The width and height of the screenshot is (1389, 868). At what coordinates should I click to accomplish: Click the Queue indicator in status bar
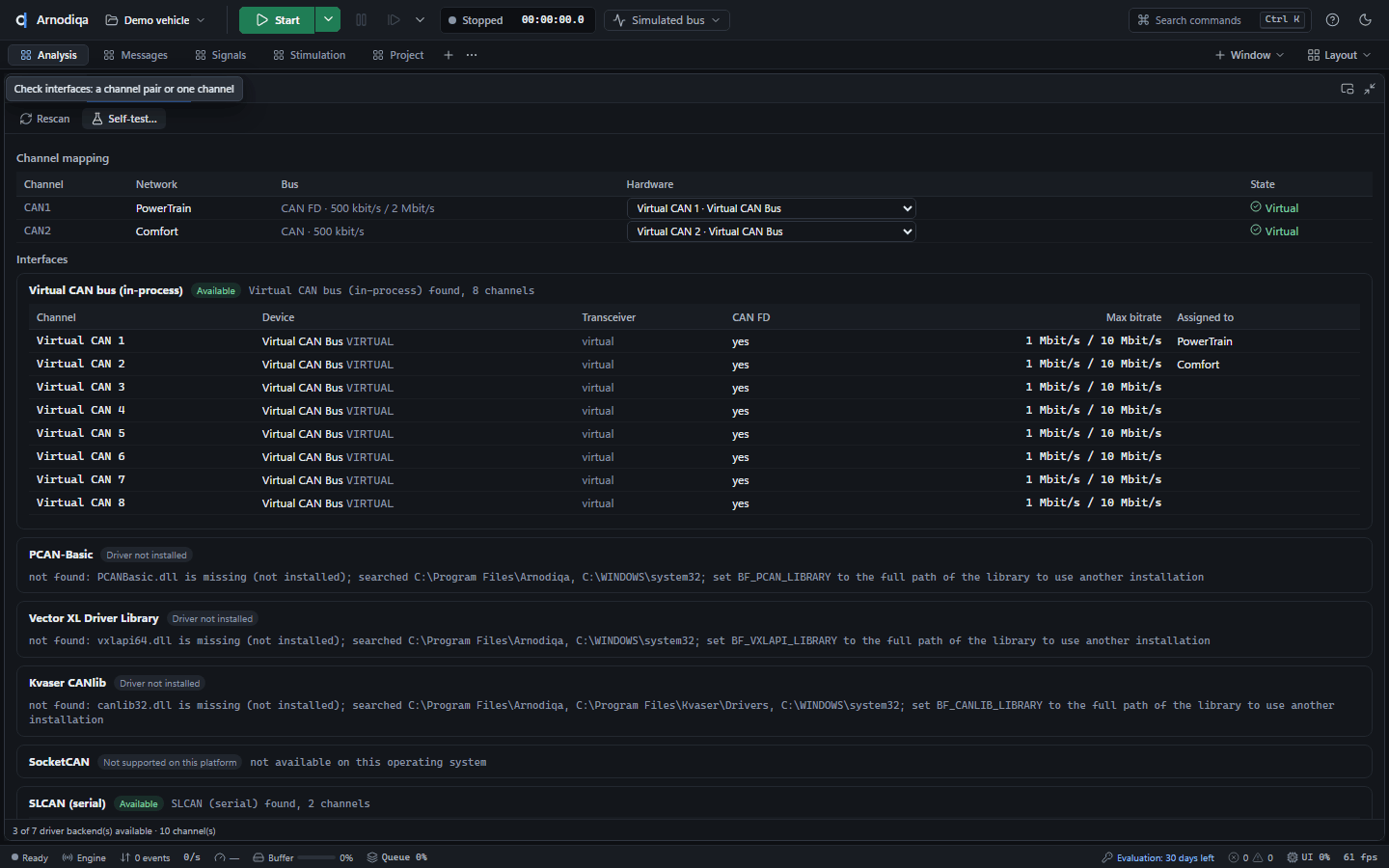tap(396, 857)
